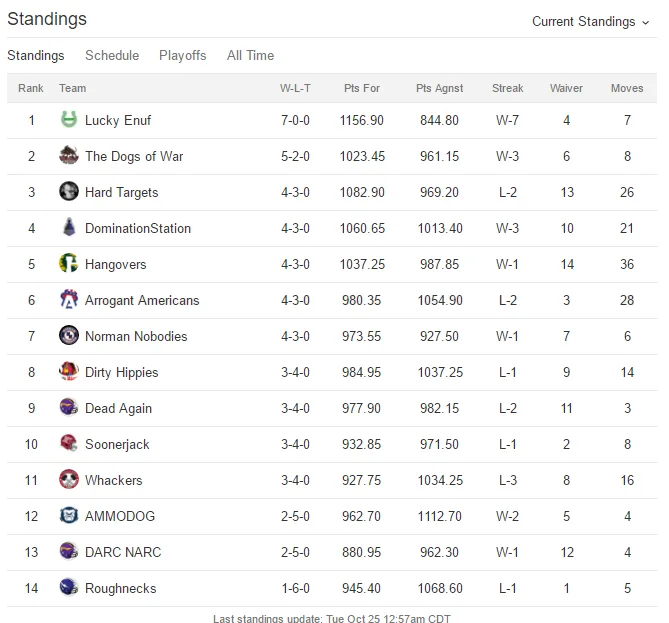Click the Soonerjack red helmet icon
Image resolution: width=669 pixels, height=623 pixels.
pos(69,443)
